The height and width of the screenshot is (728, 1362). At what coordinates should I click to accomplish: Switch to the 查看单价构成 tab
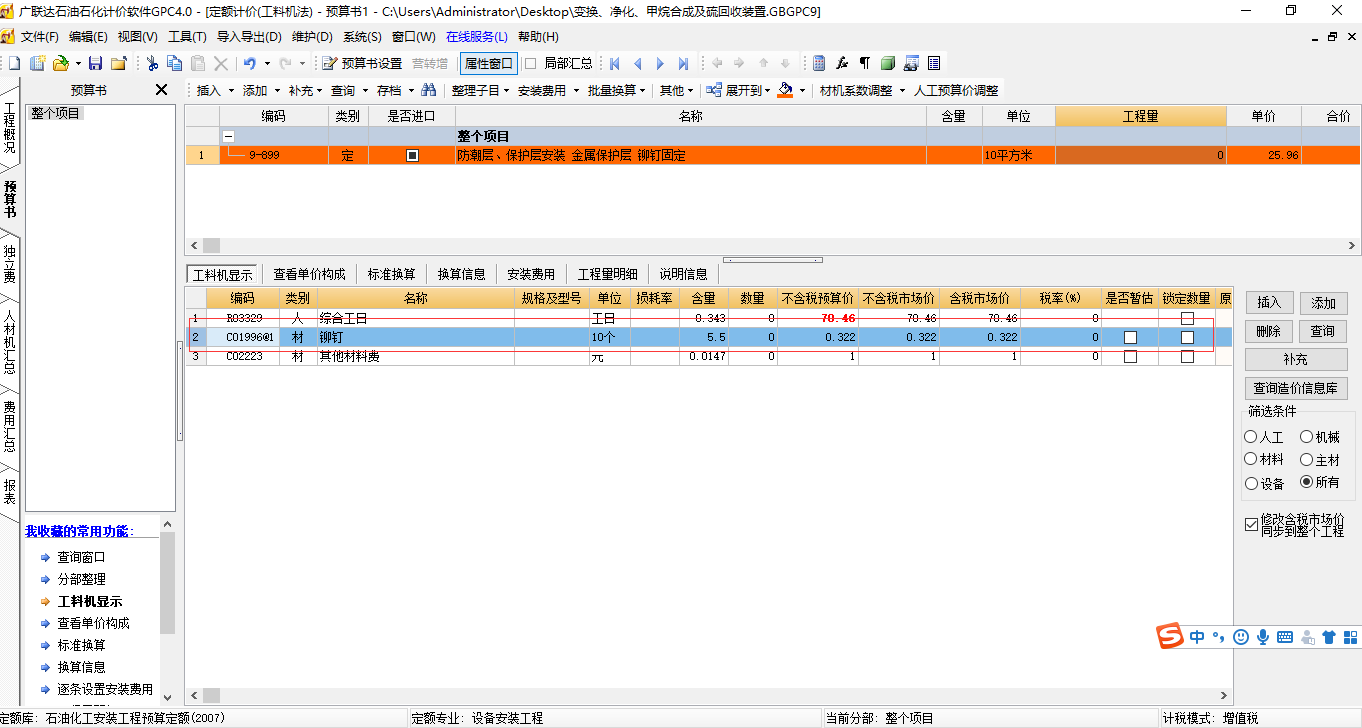[x=309, y=274]
